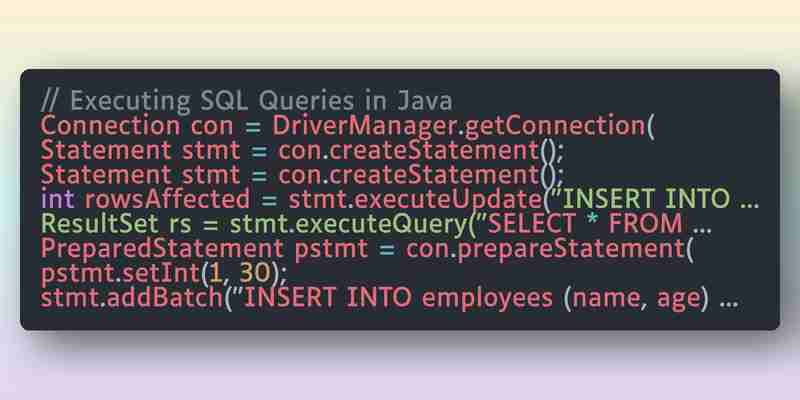800x400 pixels.
Task: Click the PreparedStatement type name
Action: click(162, 248)
